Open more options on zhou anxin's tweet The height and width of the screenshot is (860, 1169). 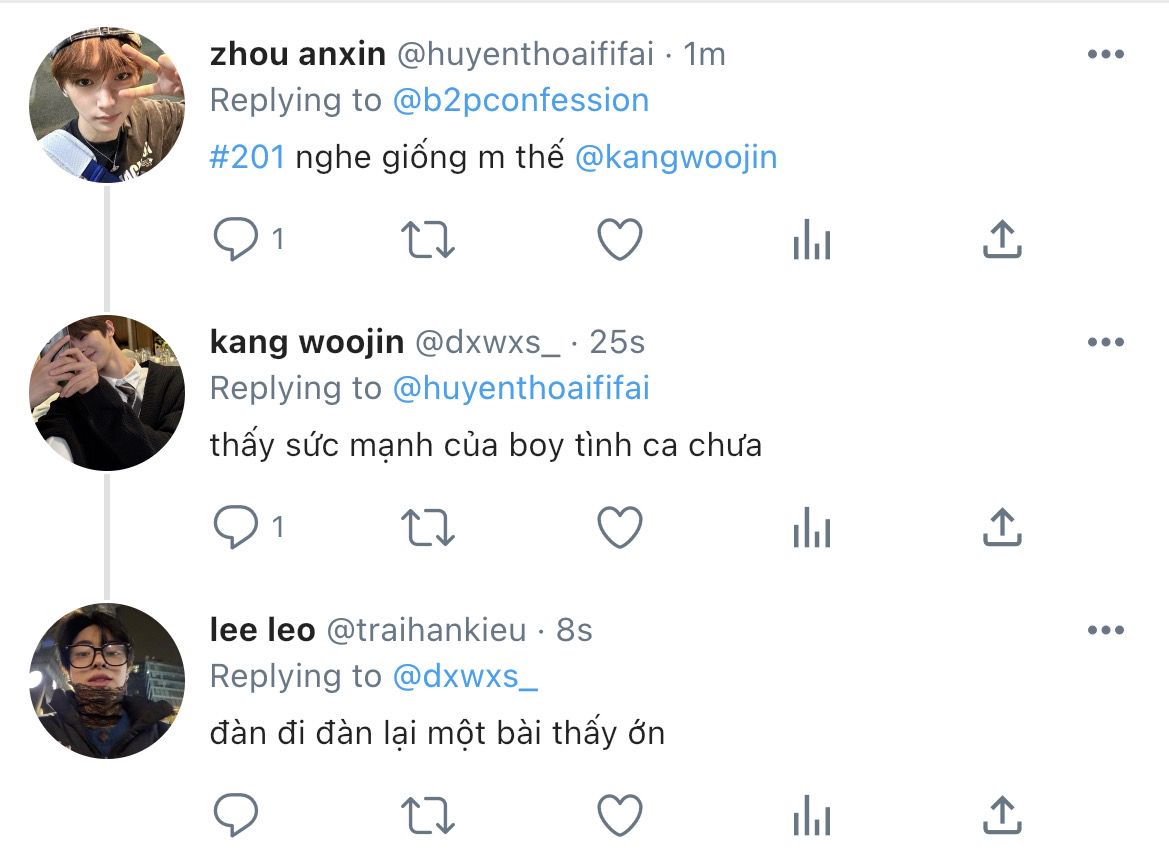click(1106, 54)
